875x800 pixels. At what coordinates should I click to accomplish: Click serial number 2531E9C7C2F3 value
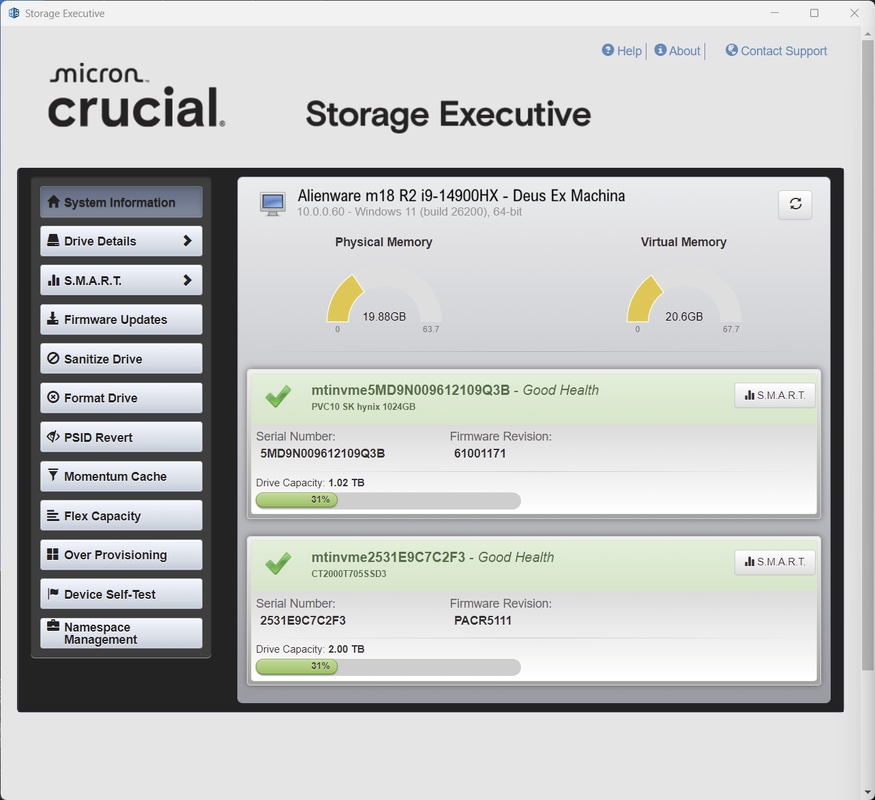tap(303, 620)
